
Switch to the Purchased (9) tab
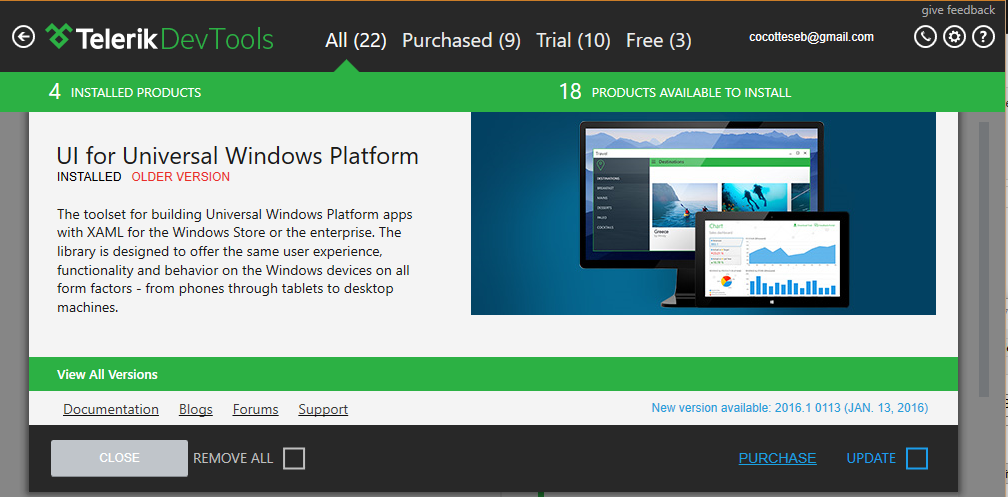click(461, 41)
